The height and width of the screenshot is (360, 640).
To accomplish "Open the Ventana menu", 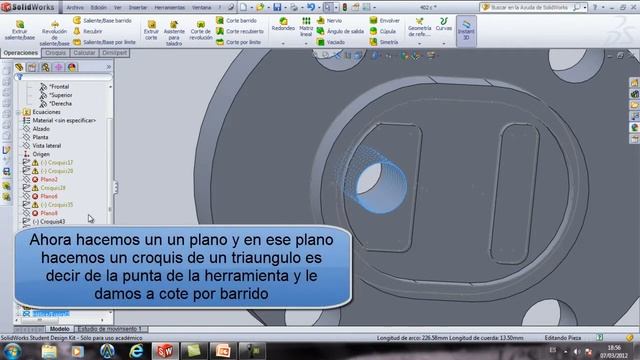I will coord(201,7).
